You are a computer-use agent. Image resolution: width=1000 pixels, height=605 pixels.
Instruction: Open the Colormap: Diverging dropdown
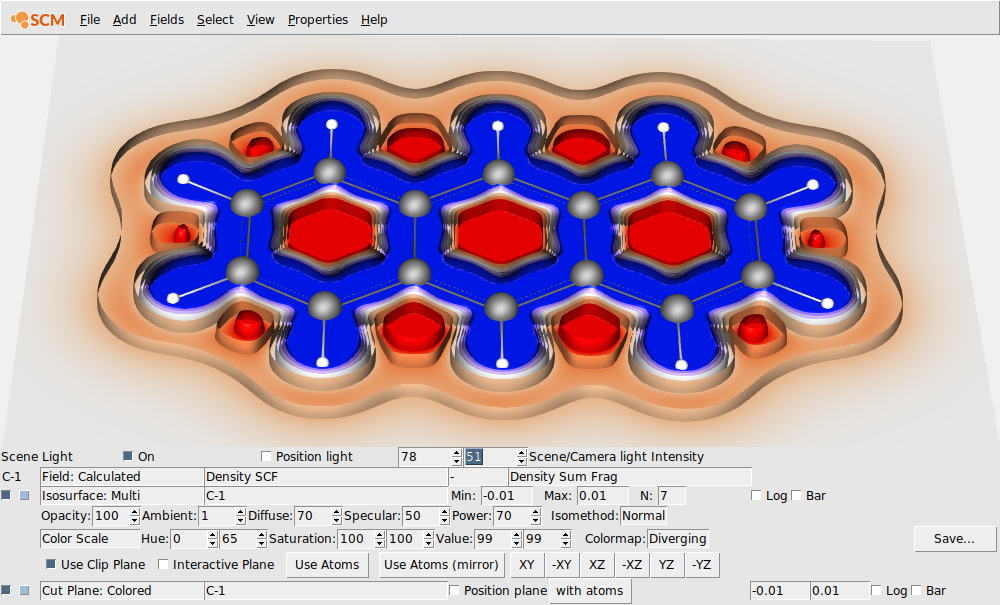tap(677, 539)
